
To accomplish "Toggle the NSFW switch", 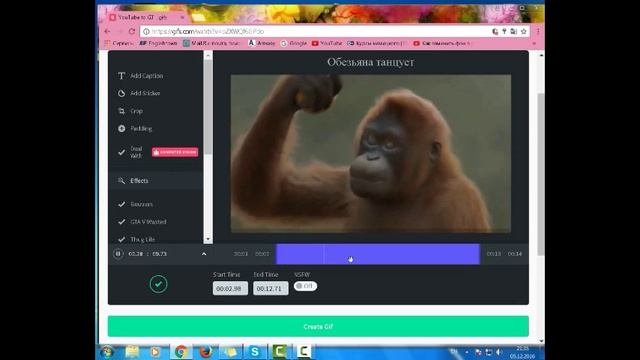I will (305, 286).
